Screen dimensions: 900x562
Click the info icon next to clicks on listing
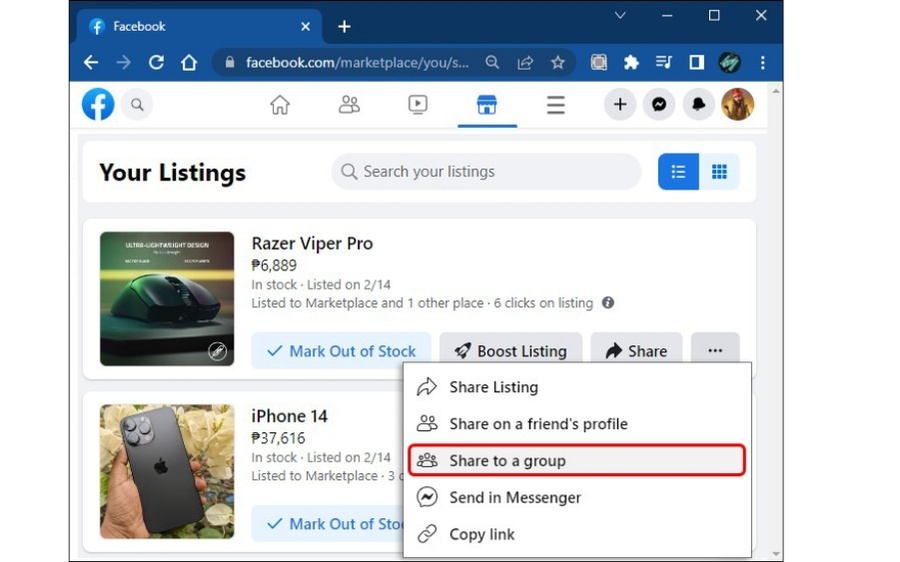(608, 303)
